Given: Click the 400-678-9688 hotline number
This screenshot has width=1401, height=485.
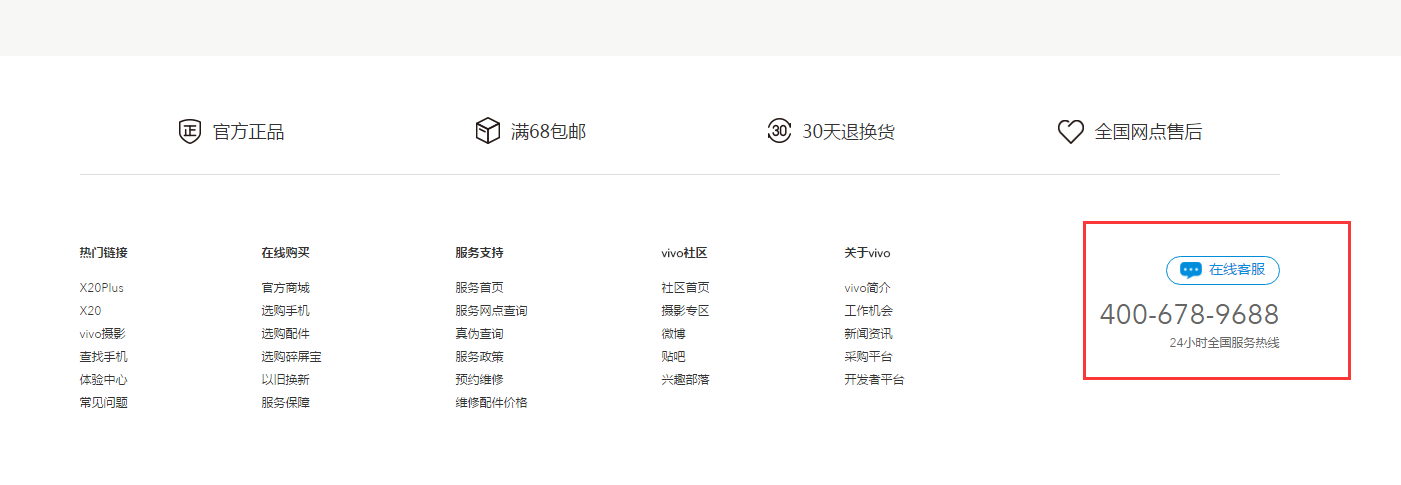Looking at the screenshot, I should [1189, 314].
